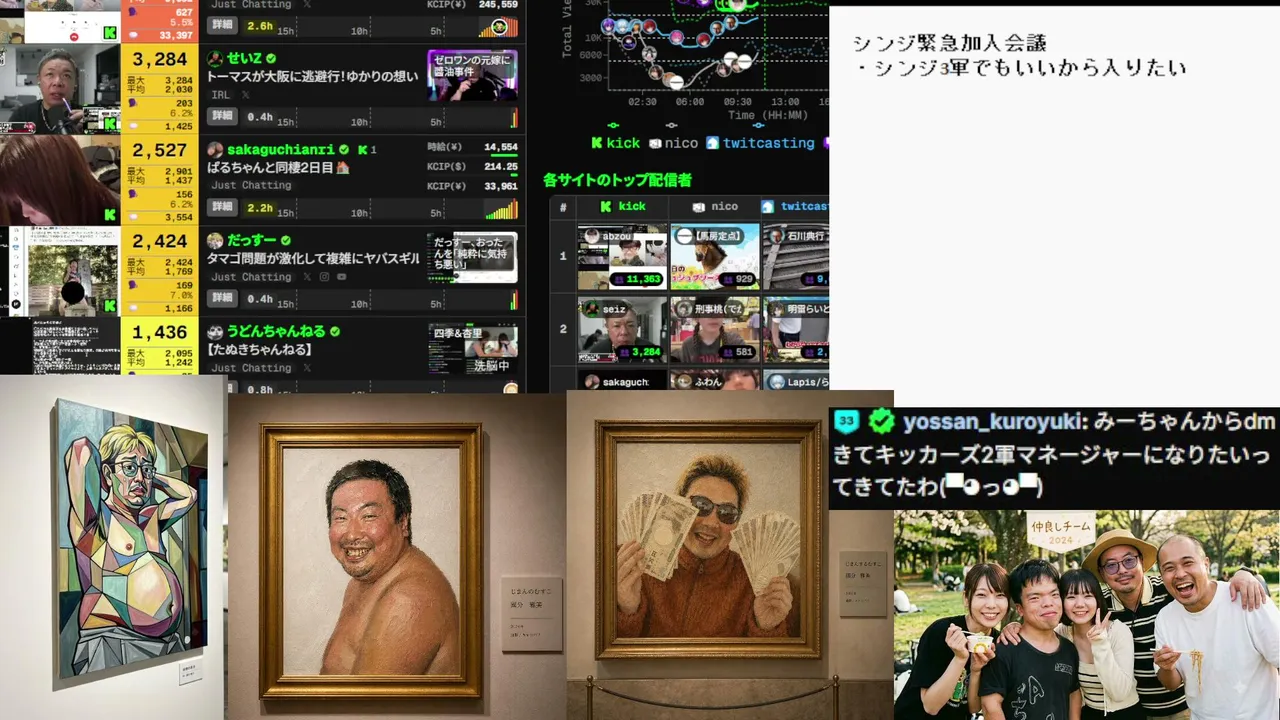Open the だっすー live stream preview thumbnail
Image resolution: width=1280 pixels, height=720 pixels.
tap(60, 271)
